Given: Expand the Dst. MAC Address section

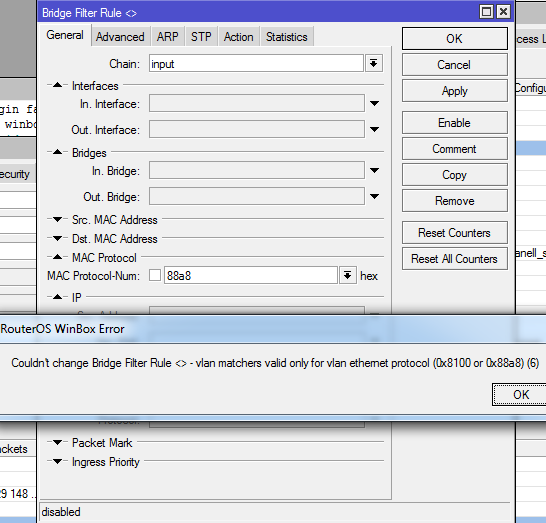Looking at the screenshot, I should tap(57, 239).
